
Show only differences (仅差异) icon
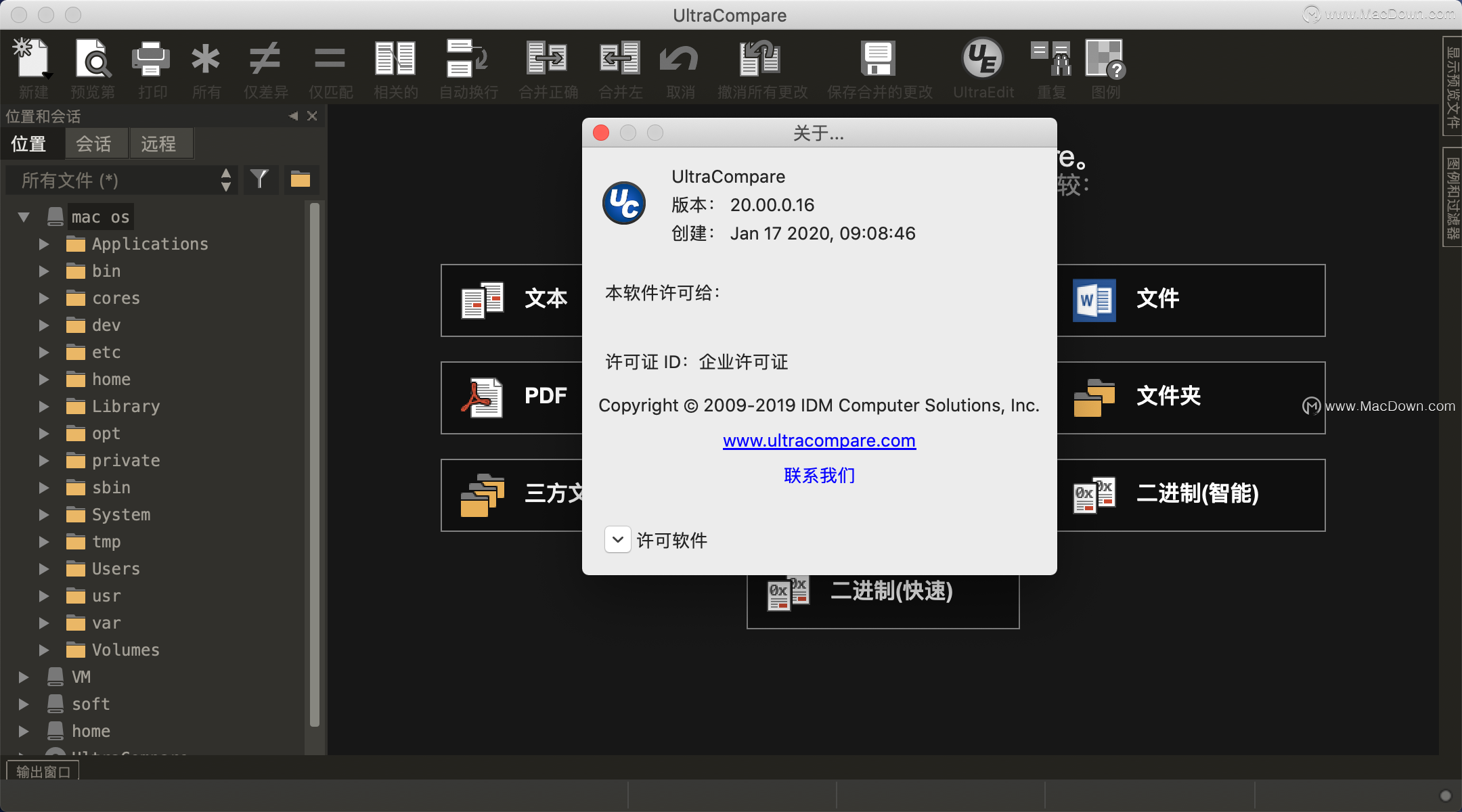point(265,60)
